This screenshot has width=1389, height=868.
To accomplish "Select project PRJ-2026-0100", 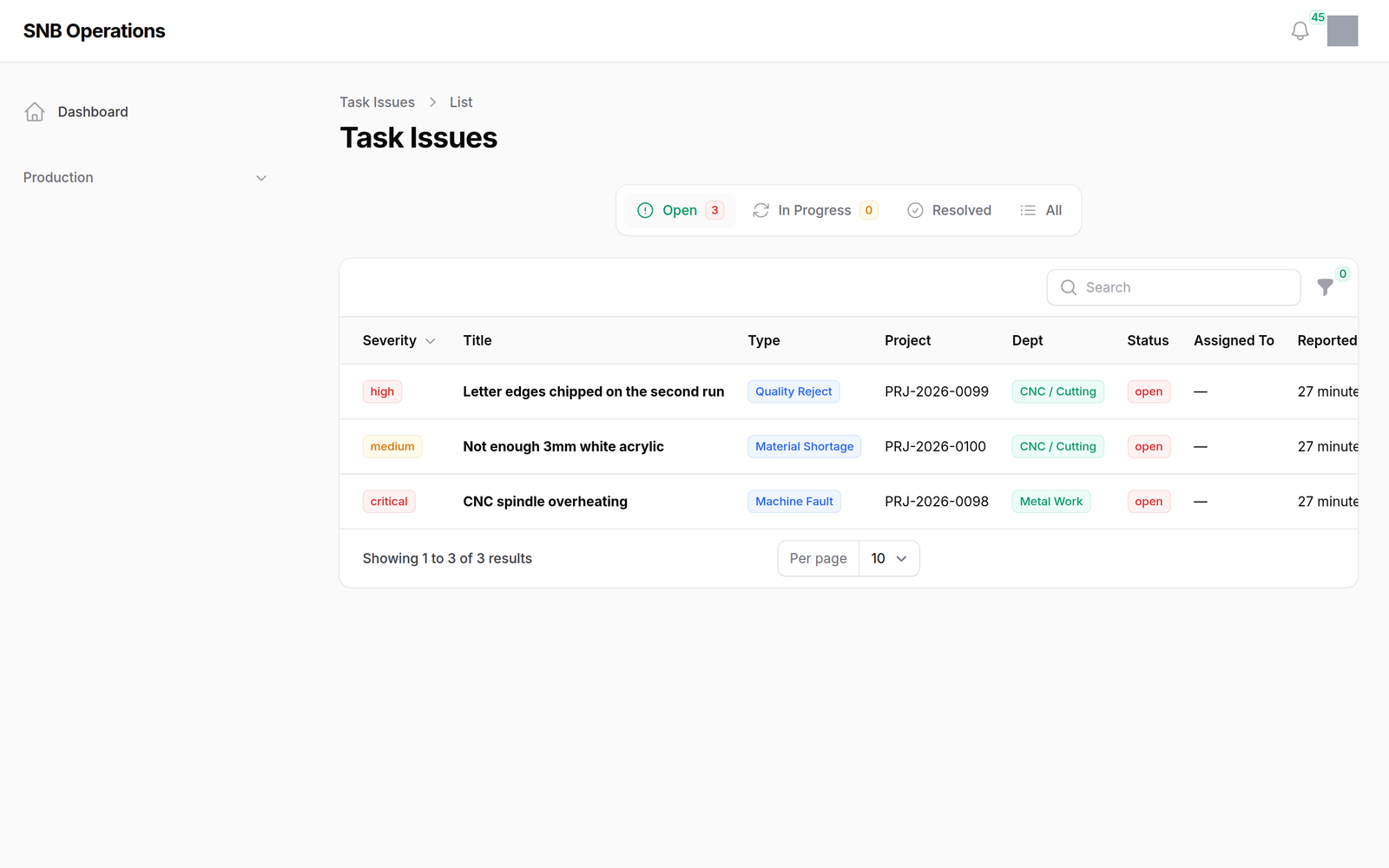I will (935, 447).
